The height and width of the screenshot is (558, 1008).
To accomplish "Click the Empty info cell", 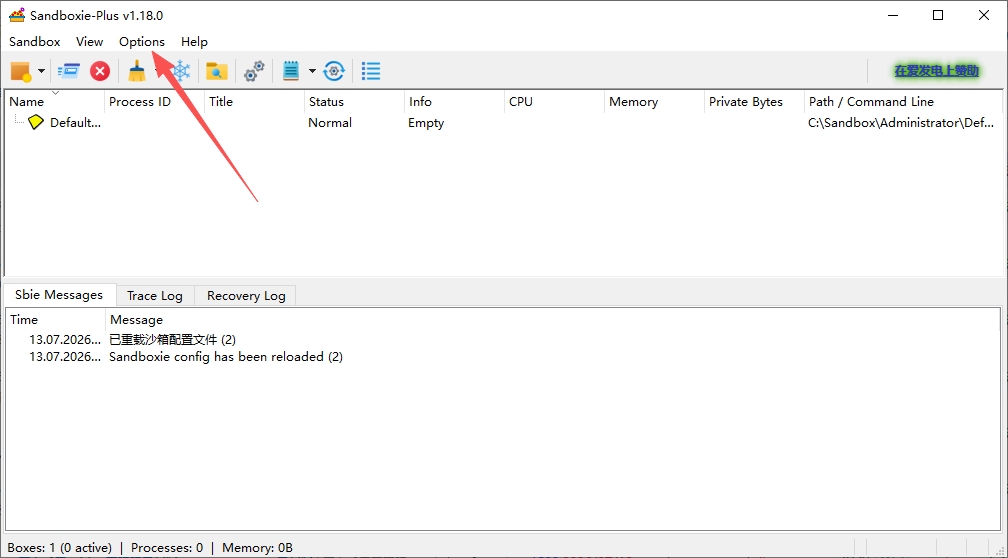I will coord(426,123).
